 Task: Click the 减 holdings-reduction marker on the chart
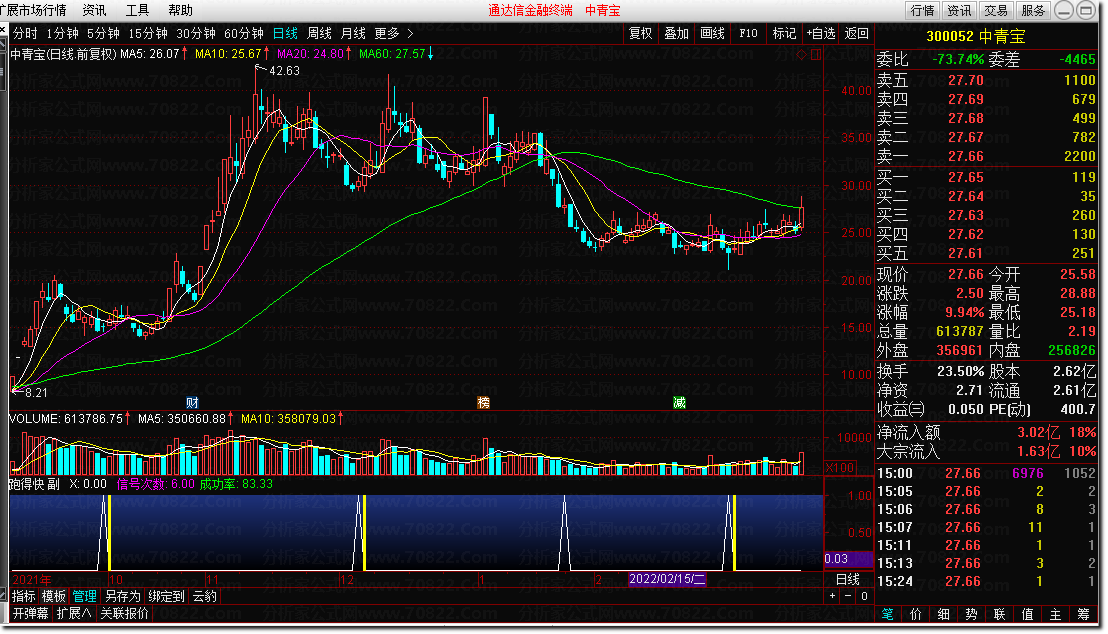[x=679, y=402]
